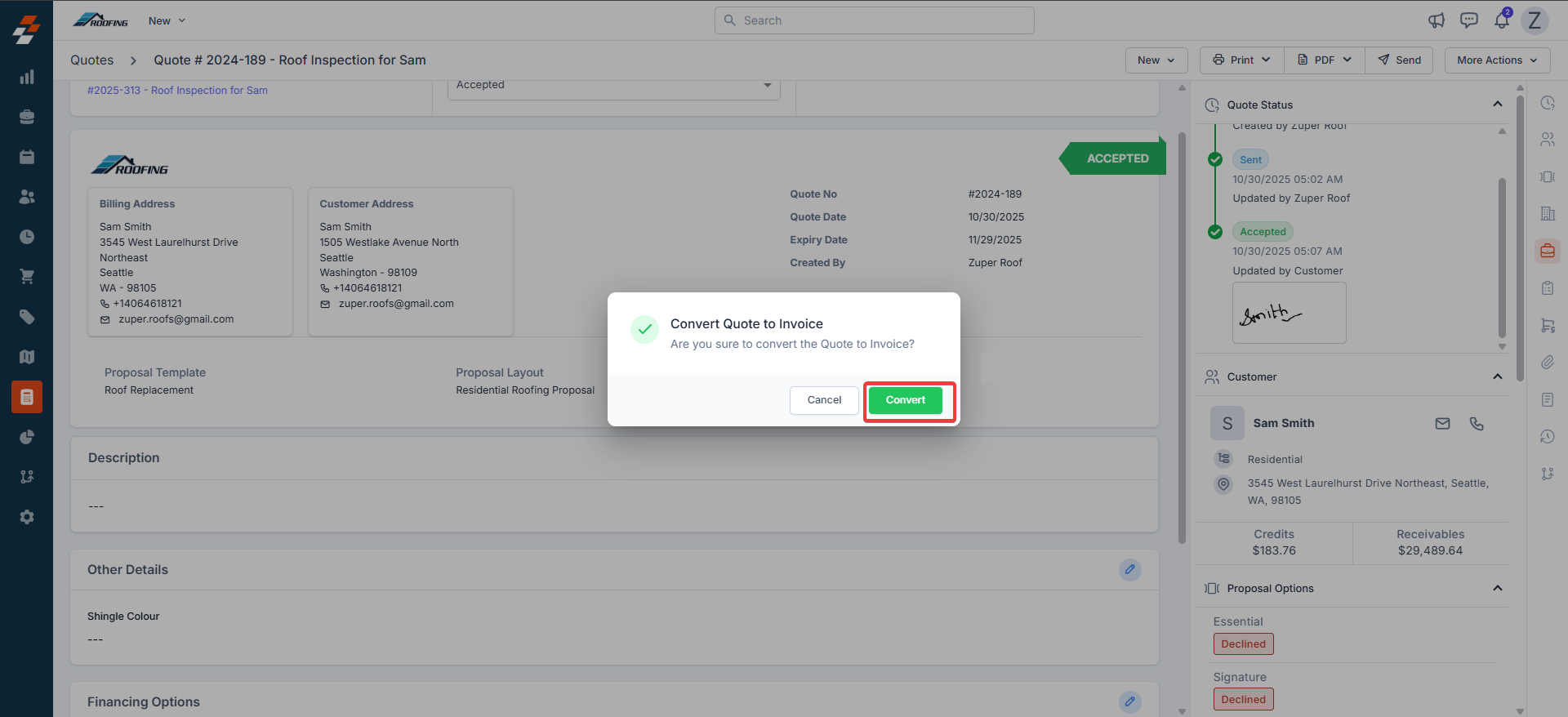Open the New dropdown in quote toolbar
1568x717 pixels.
(1156, 60)
